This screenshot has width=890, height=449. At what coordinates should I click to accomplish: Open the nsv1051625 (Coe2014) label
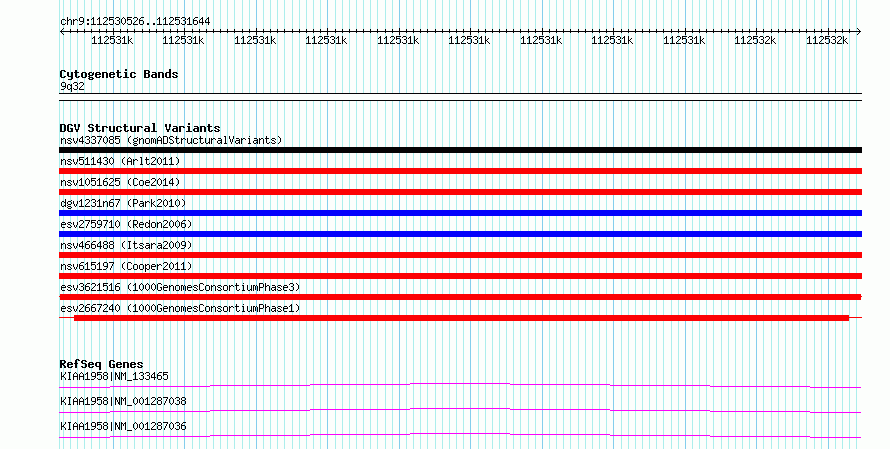(120, 182)
